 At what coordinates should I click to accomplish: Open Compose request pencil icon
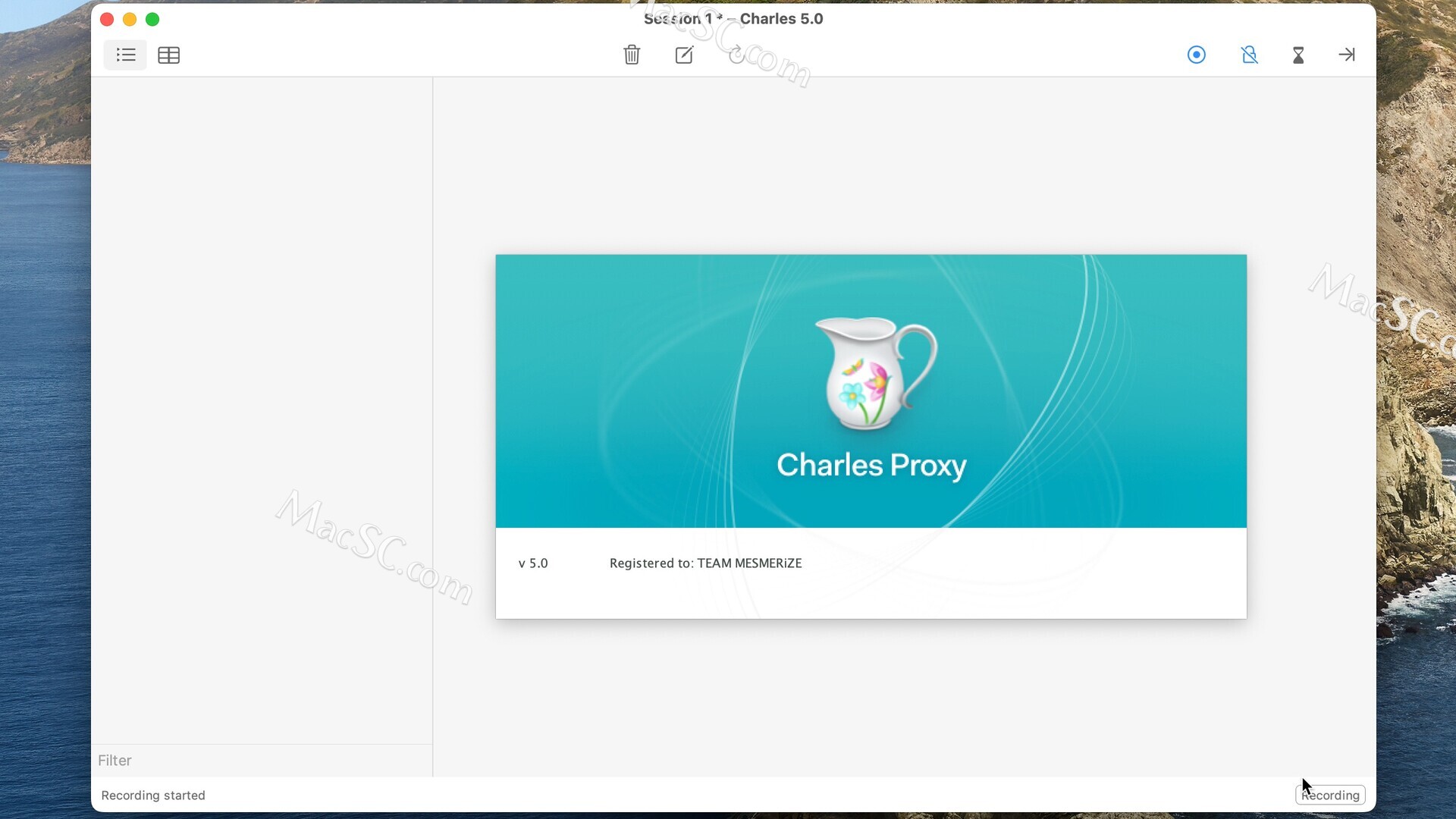click(684, 55)
